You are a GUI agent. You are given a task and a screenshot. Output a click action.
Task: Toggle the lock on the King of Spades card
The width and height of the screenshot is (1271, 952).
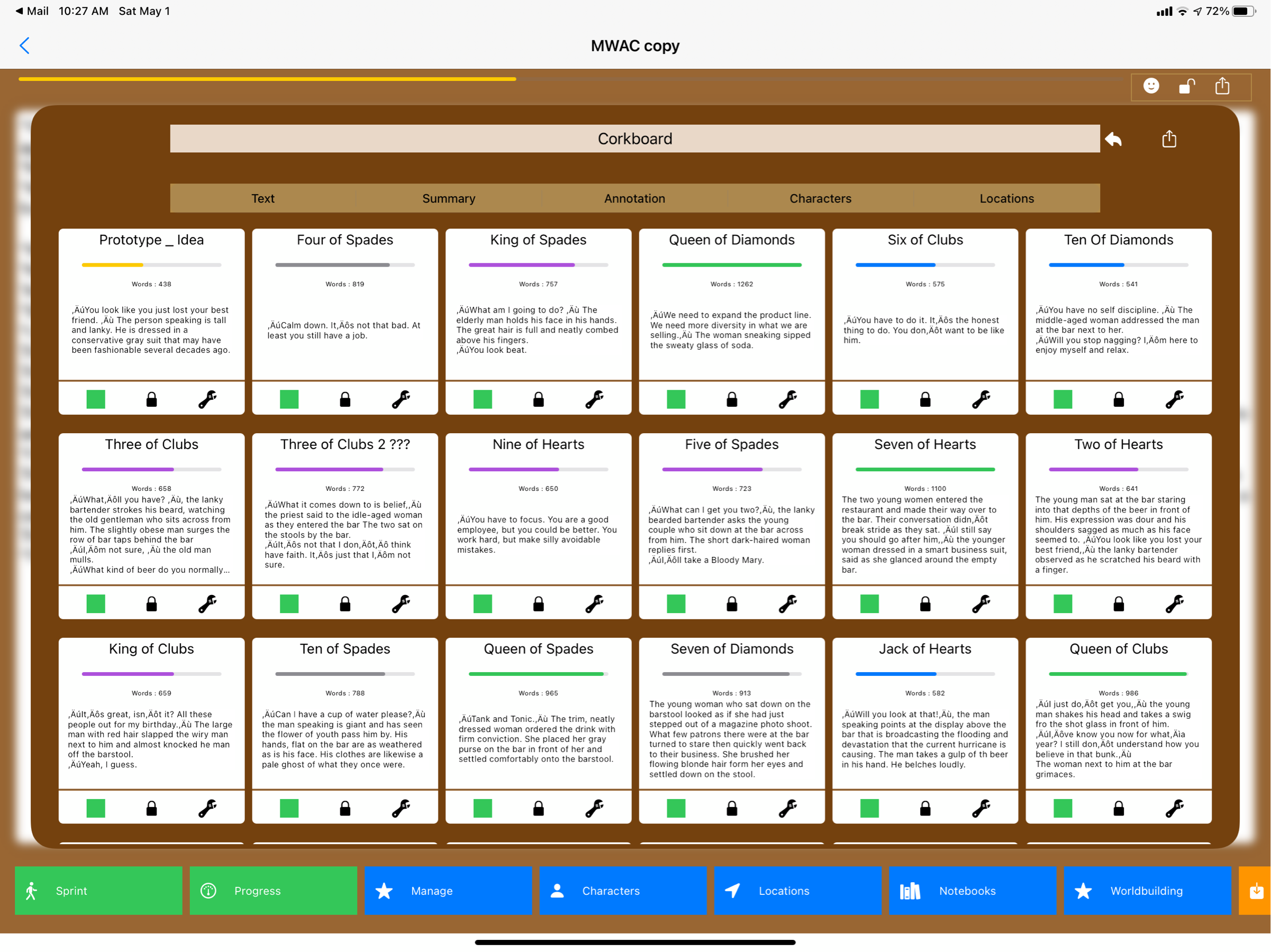538,399
